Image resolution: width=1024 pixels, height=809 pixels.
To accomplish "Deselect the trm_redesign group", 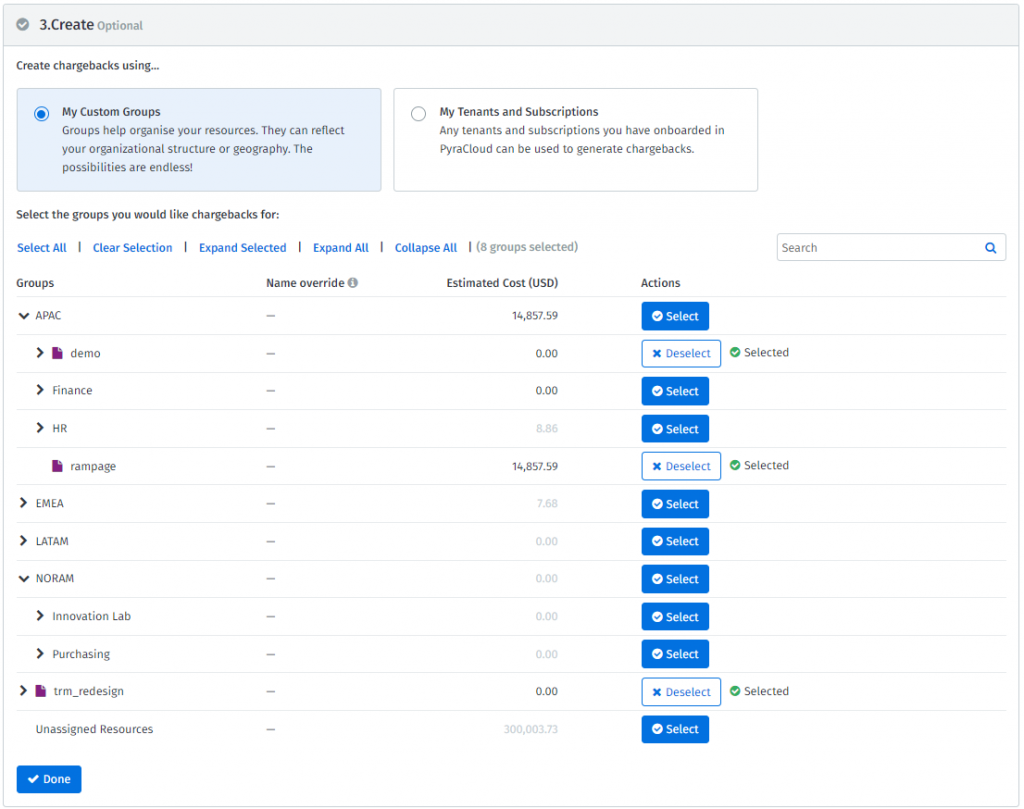I will click(x=681, y=692).
